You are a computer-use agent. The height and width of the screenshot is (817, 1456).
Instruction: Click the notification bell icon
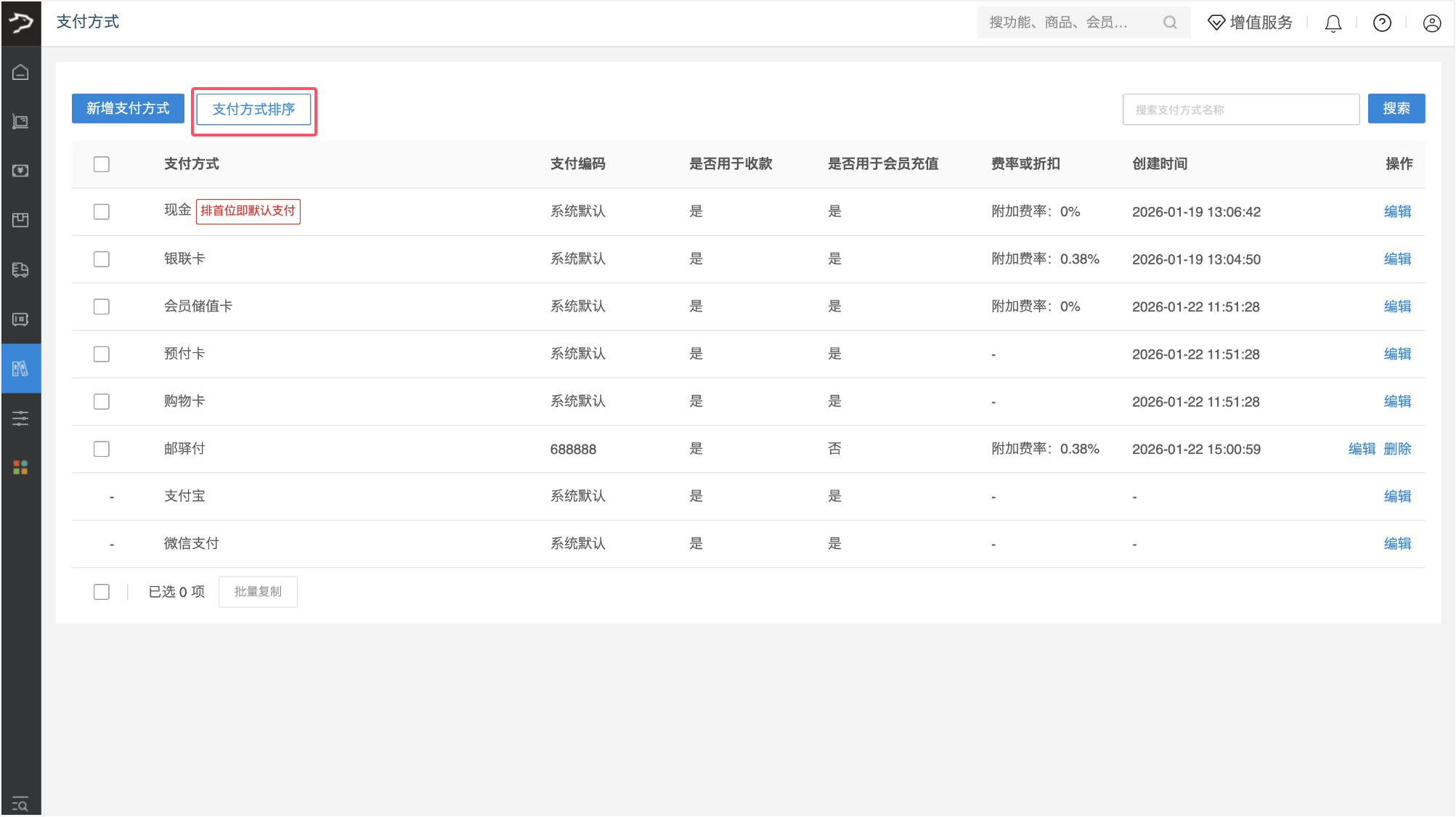(1333, 23)
